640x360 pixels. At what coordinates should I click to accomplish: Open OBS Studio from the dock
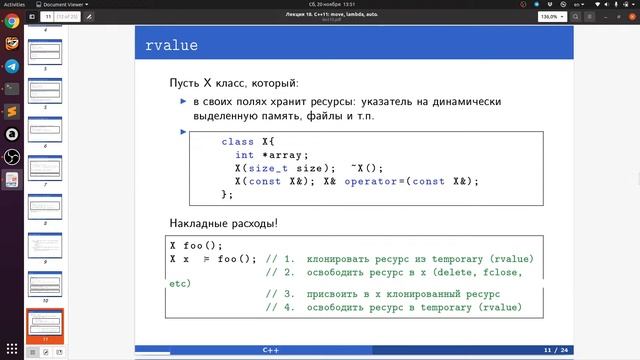12,157
